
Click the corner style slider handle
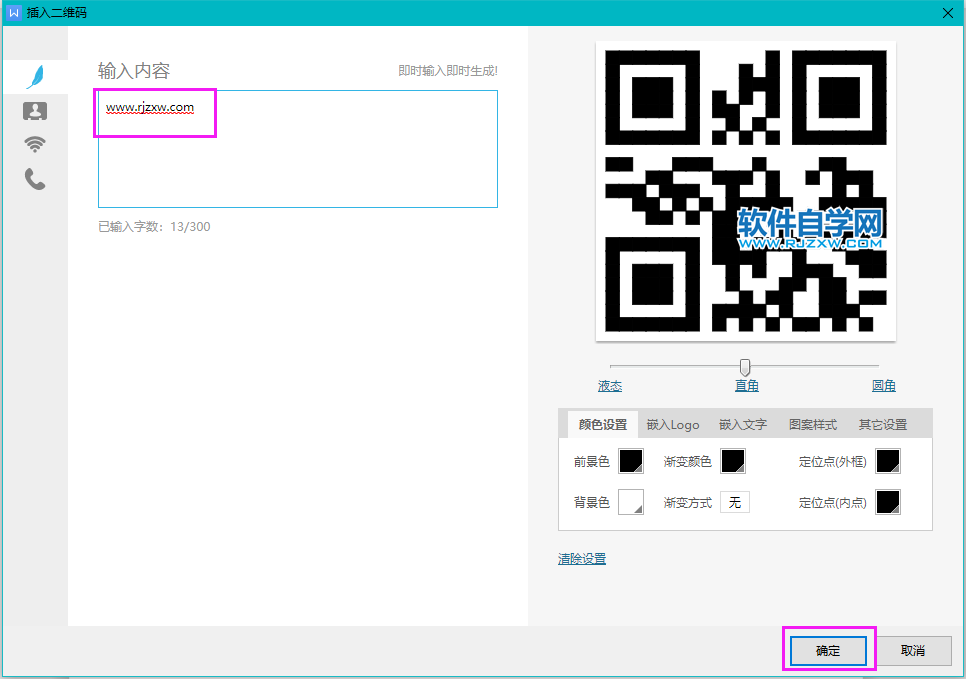[x=744, y=366]
